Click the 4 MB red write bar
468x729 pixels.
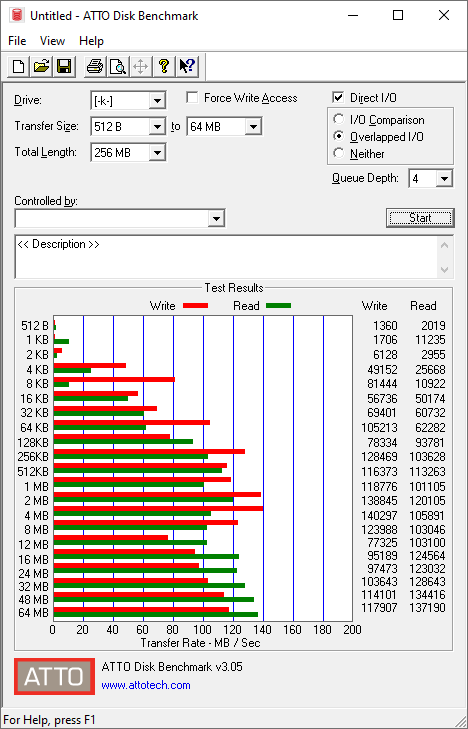158,509
